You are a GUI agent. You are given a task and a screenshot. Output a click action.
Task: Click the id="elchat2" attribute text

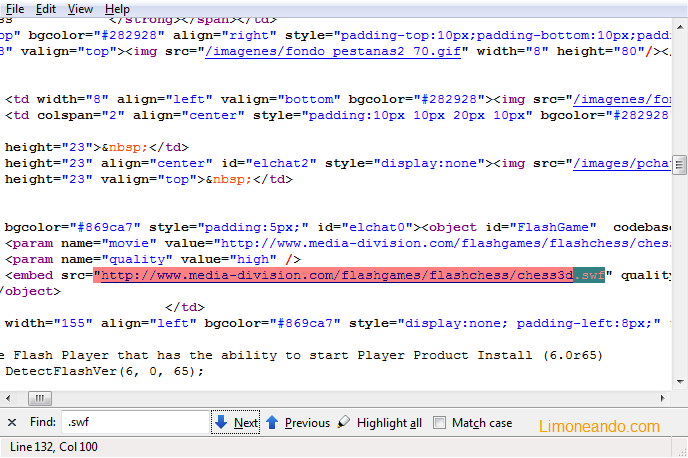269,163
